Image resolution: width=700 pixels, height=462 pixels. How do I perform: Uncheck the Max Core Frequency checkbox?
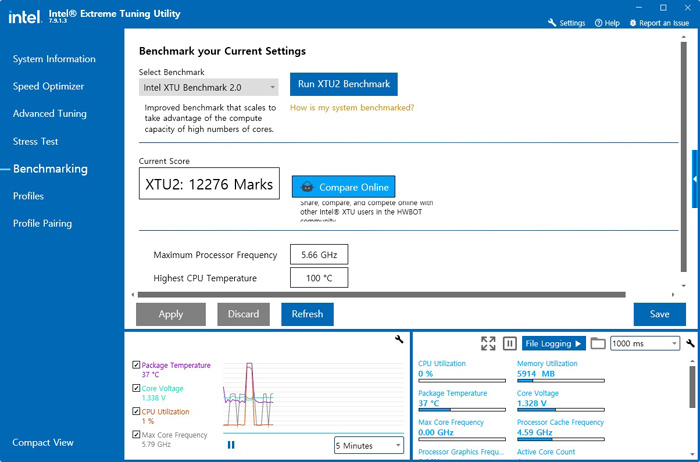pyautogui.click(x=136, y=434)
